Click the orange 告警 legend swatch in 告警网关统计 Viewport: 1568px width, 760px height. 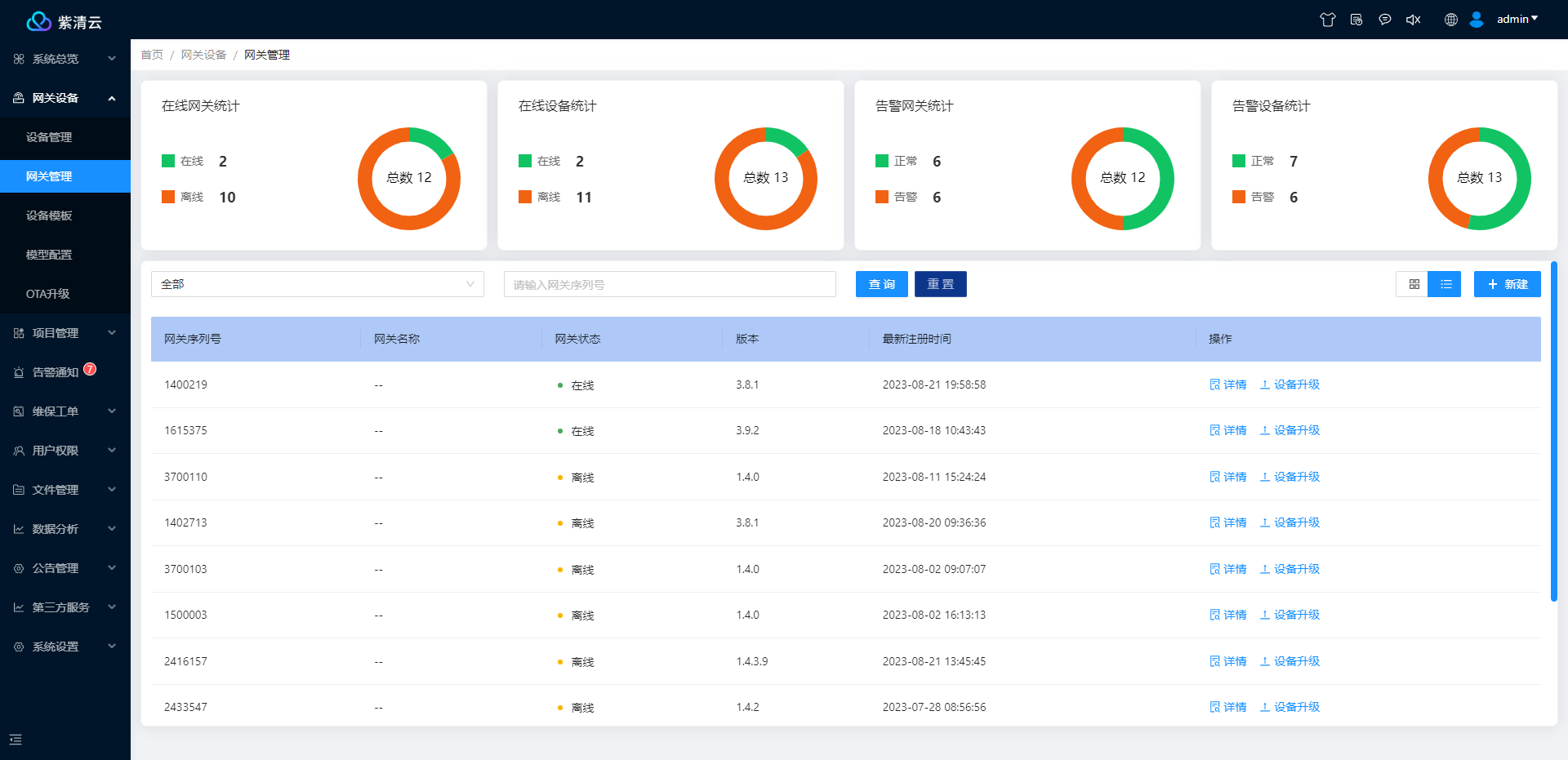(882, 197)
